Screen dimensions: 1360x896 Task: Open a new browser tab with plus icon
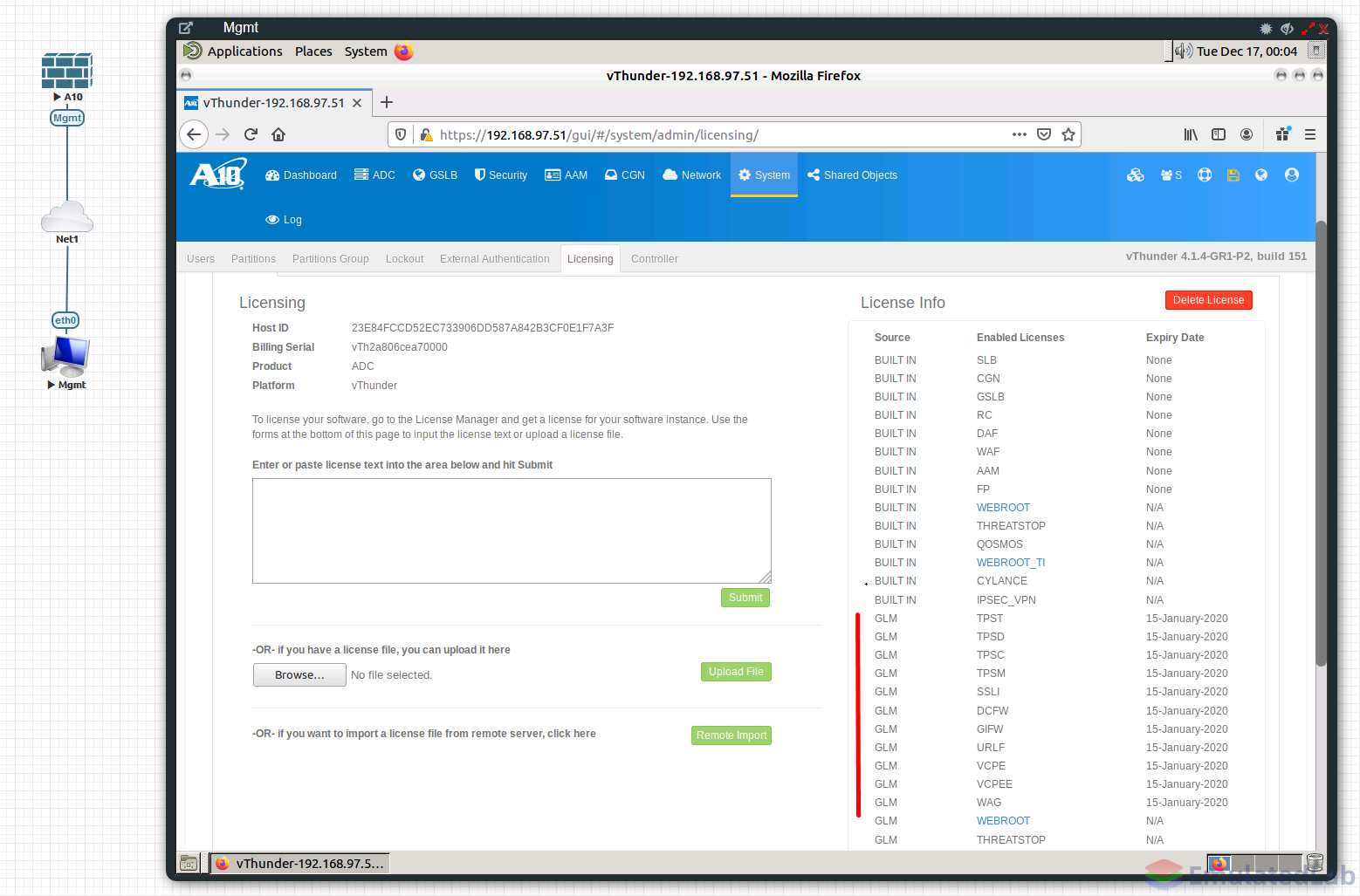point(387,102)
